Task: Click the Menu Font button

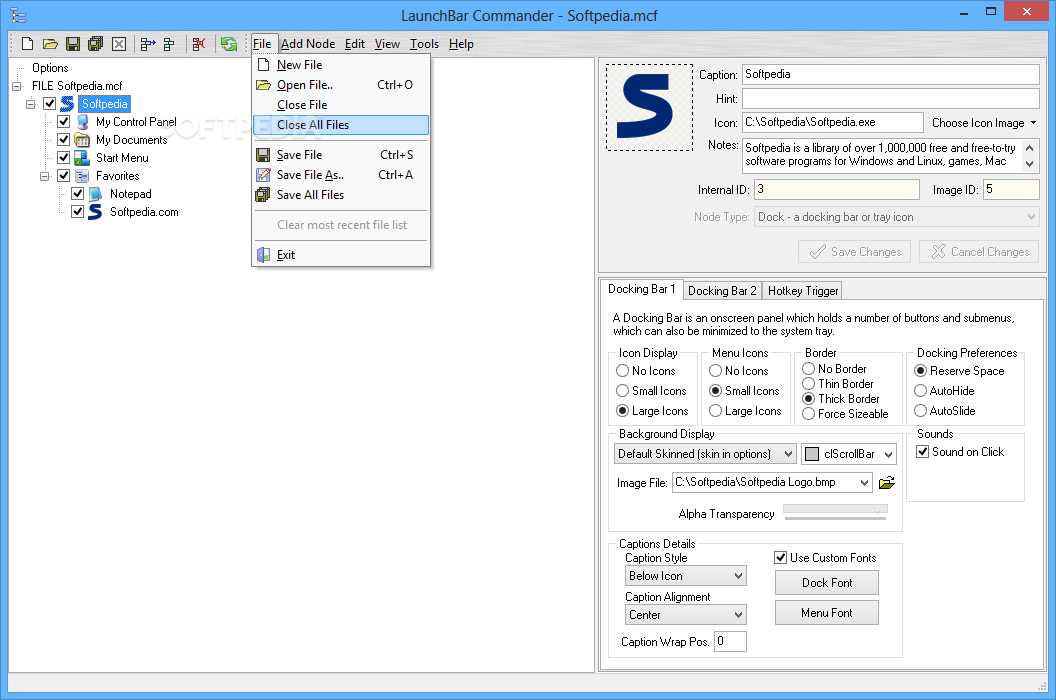Action: (826, 612)
